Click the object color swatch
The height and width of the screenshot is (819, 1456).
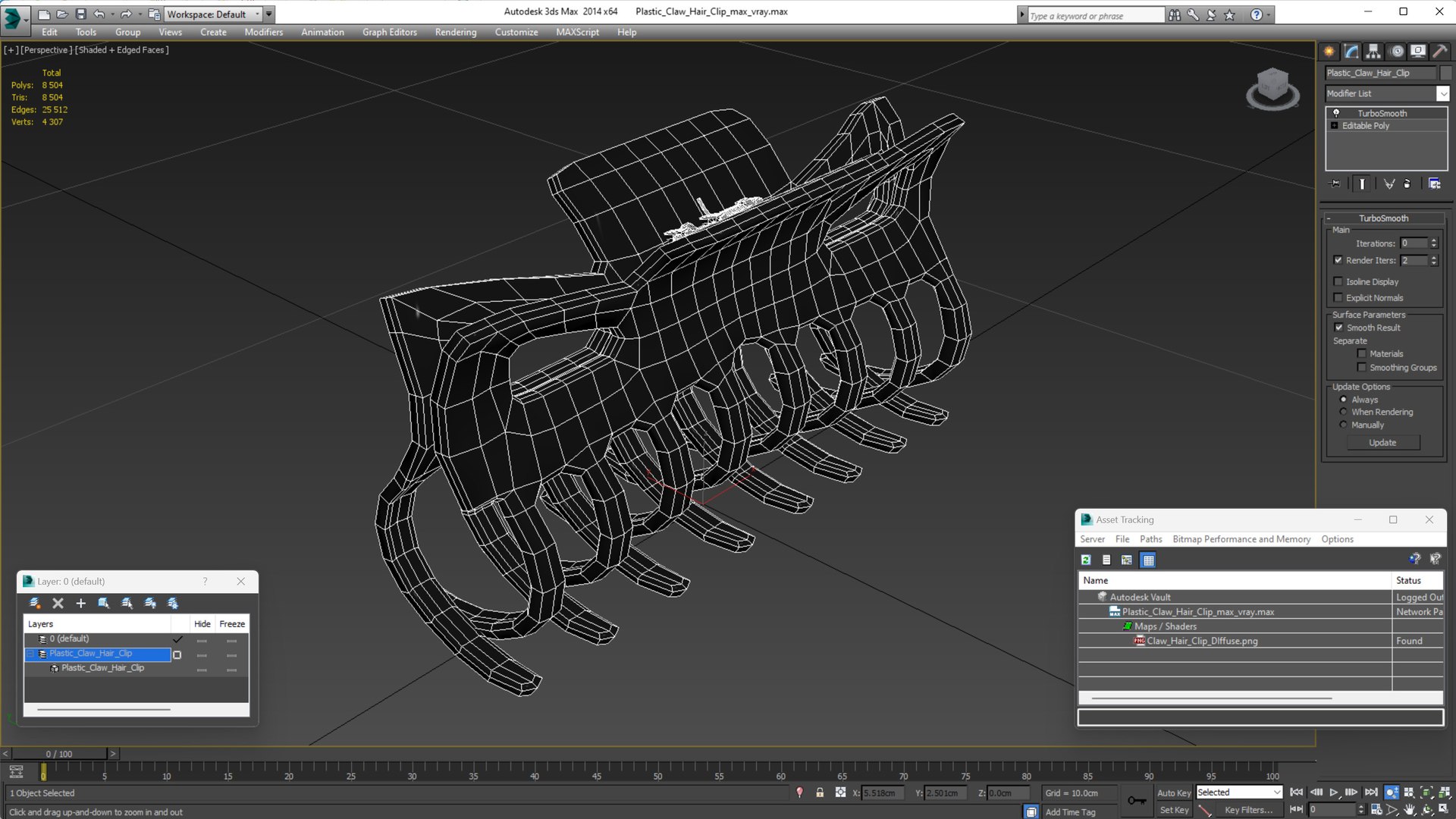(x=1446, y=73)
